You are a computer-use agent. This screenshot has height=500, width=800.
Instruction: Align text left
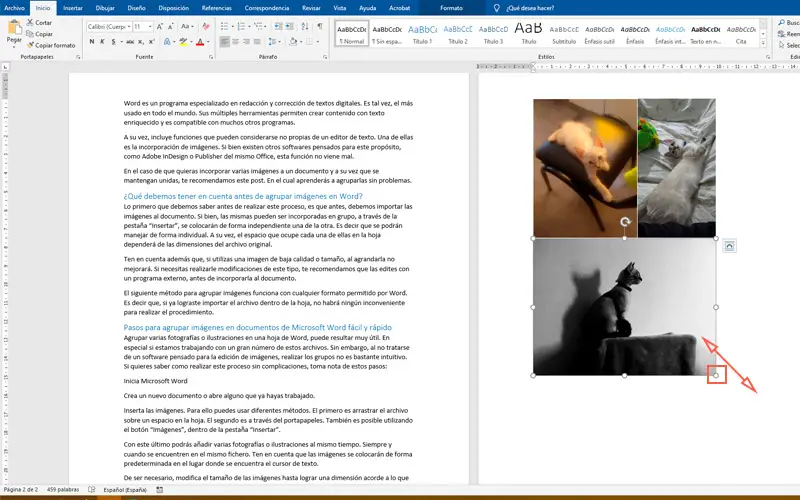click(224, 42)
